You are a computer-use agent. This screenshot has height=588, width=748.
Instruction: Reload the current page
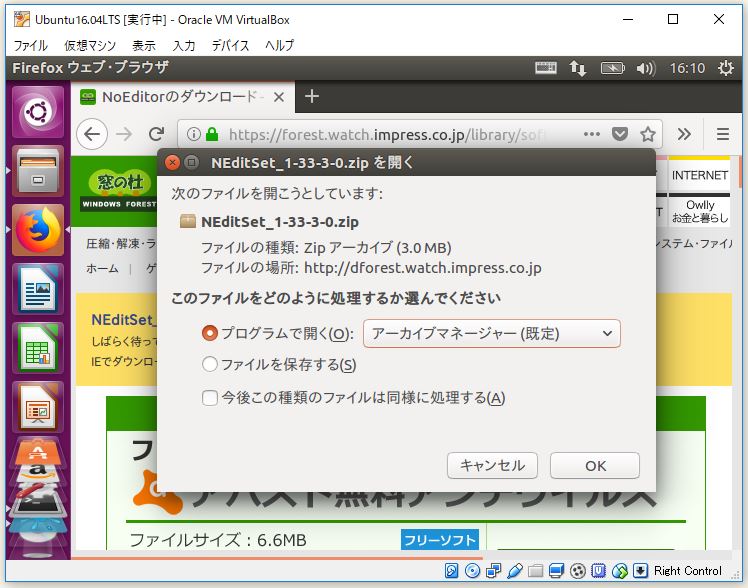pyautogui.click(x=156, y=134)
